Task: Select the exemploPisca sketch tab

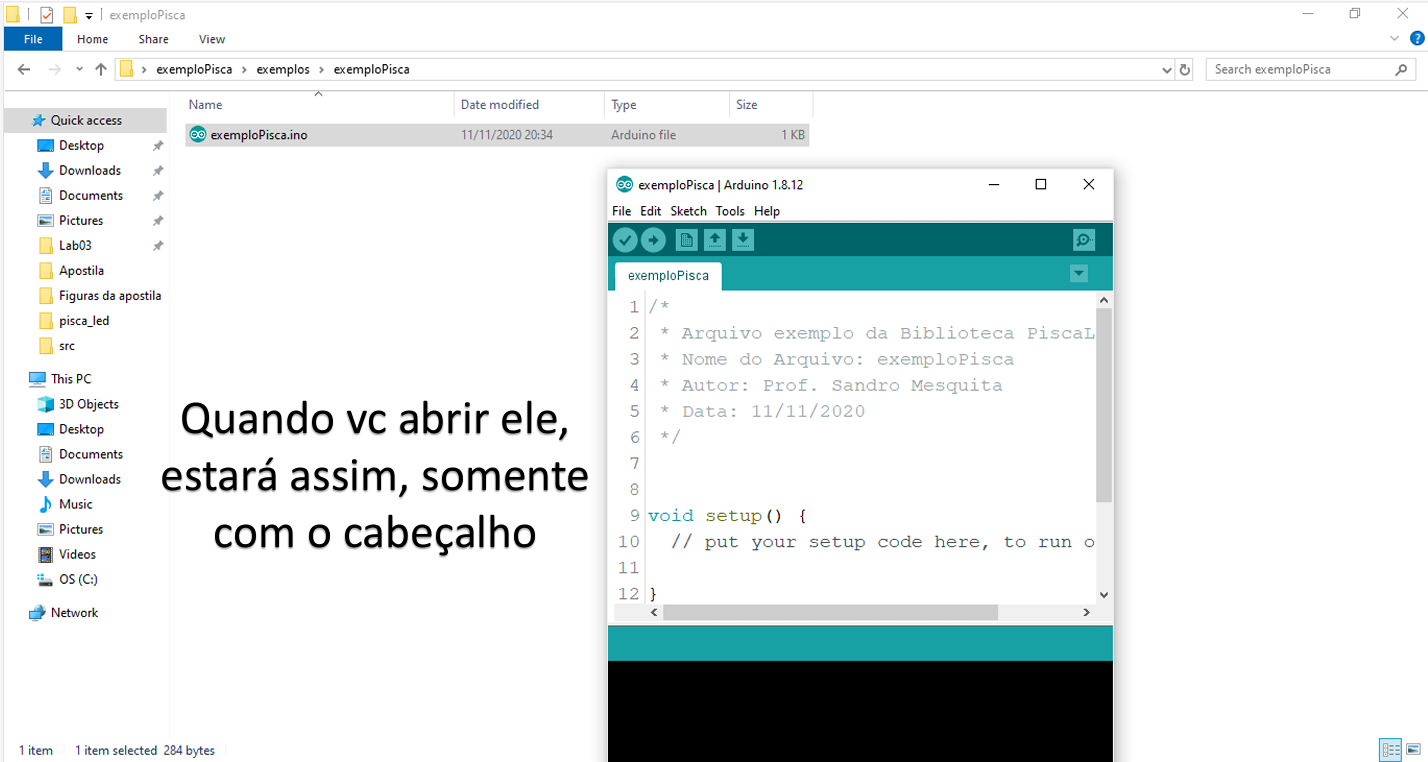Action: pos(668,276)
